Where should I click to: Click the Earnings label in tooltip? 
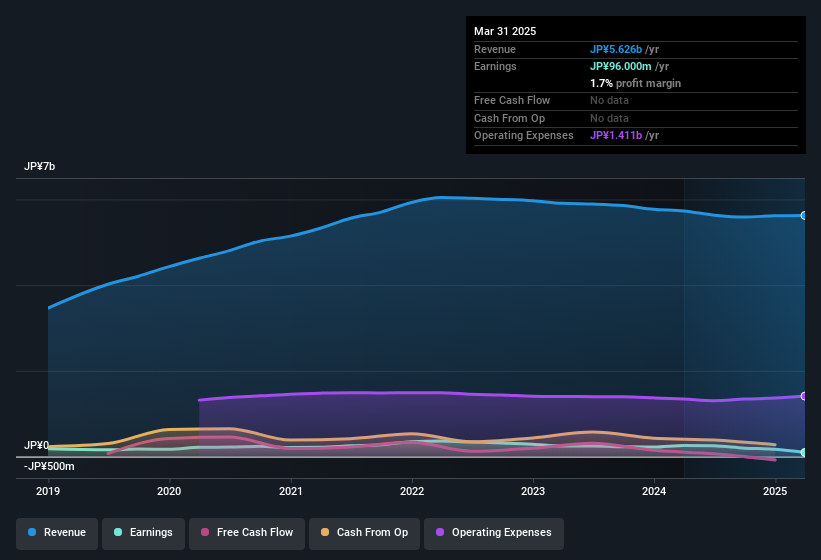(495, 66)
